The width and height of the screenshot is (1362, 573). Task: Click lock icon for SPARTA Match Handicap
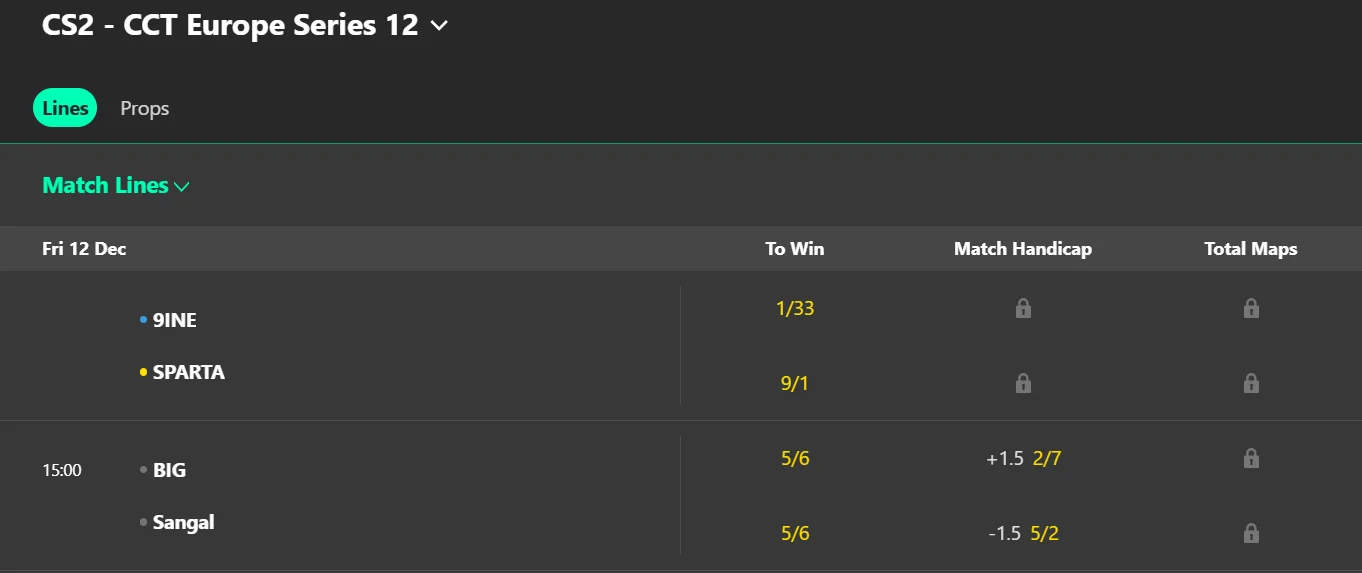tap(1023, 383)
